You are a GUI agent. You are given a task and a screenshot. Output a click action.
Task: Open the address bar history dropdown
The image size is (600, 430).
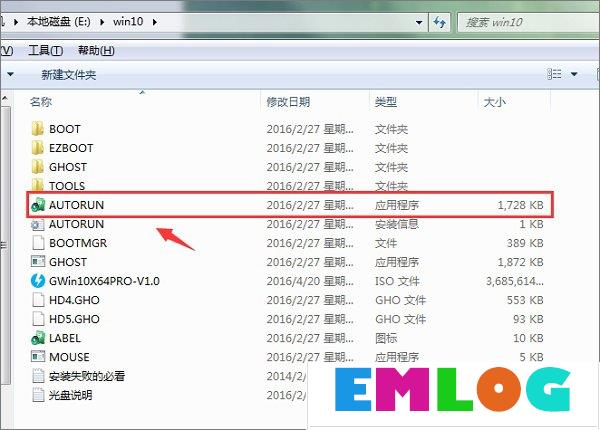(419, 22)
